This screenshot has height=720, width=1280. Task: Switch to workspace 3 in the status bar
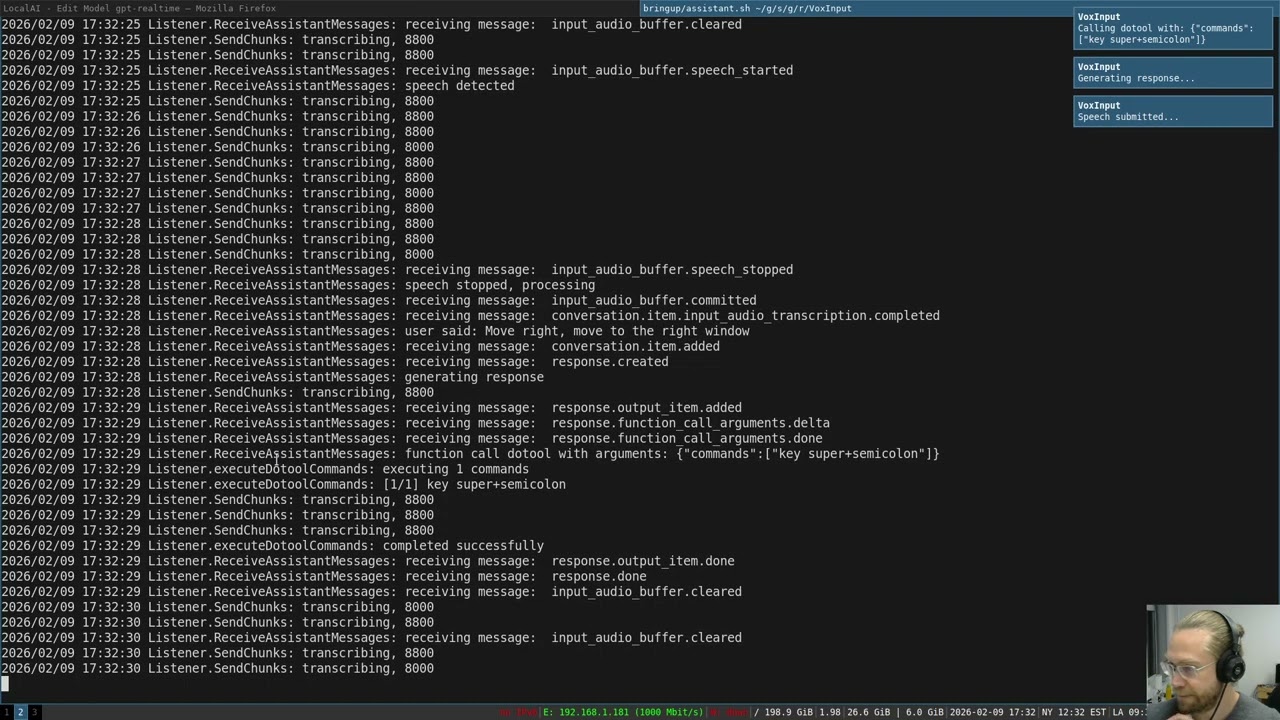(x=34, y=712)
